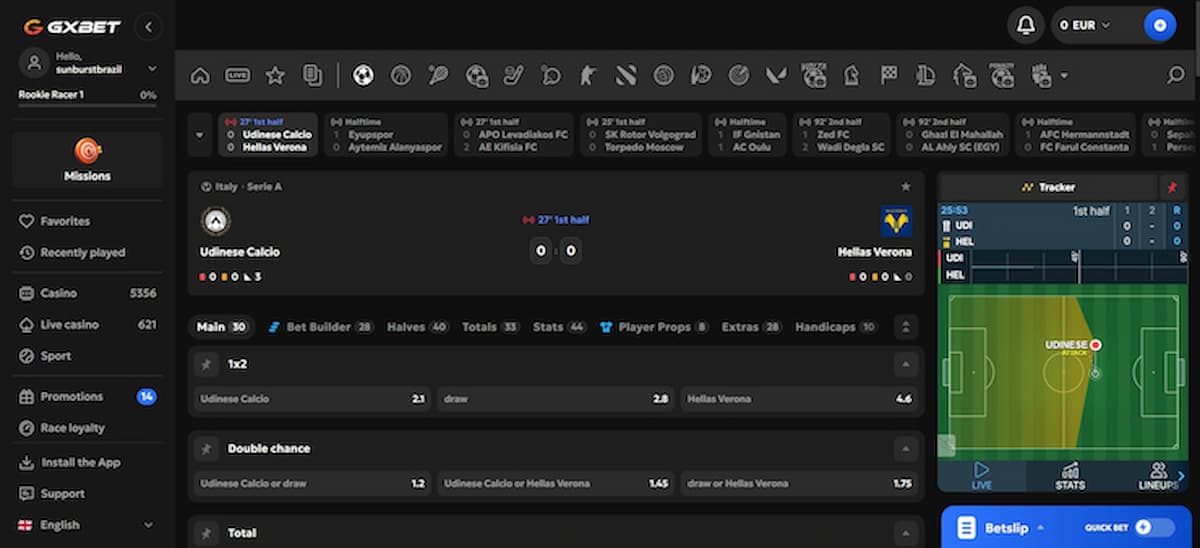Select the Tennis racket sport icon
This screenshot has height=548, width=1200.
pyautogui.click(x=438, y=75)
